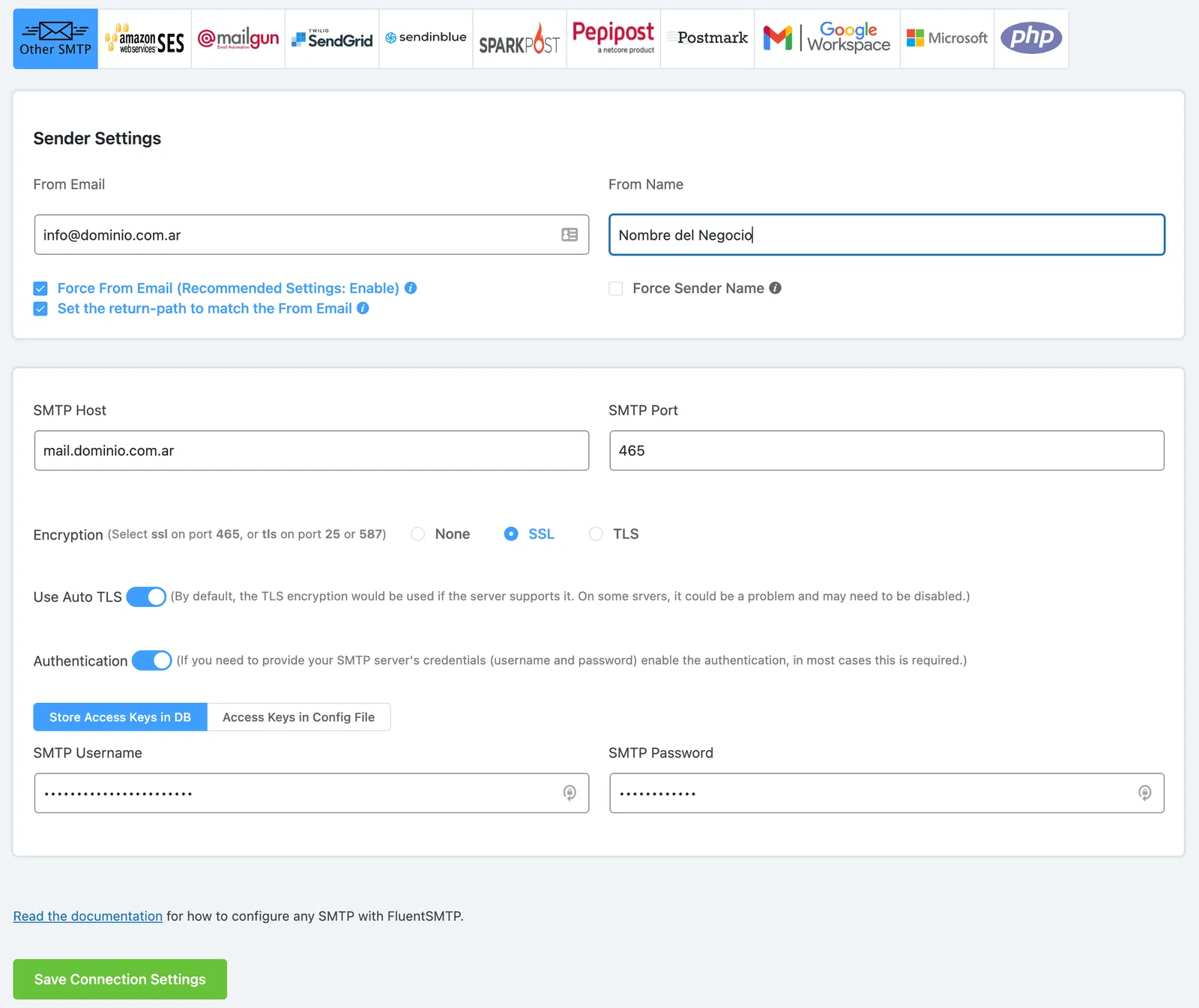Select the Sendinblue provider
Viewport: 1199px width, 1008px height.
click(x=425, y=37)
